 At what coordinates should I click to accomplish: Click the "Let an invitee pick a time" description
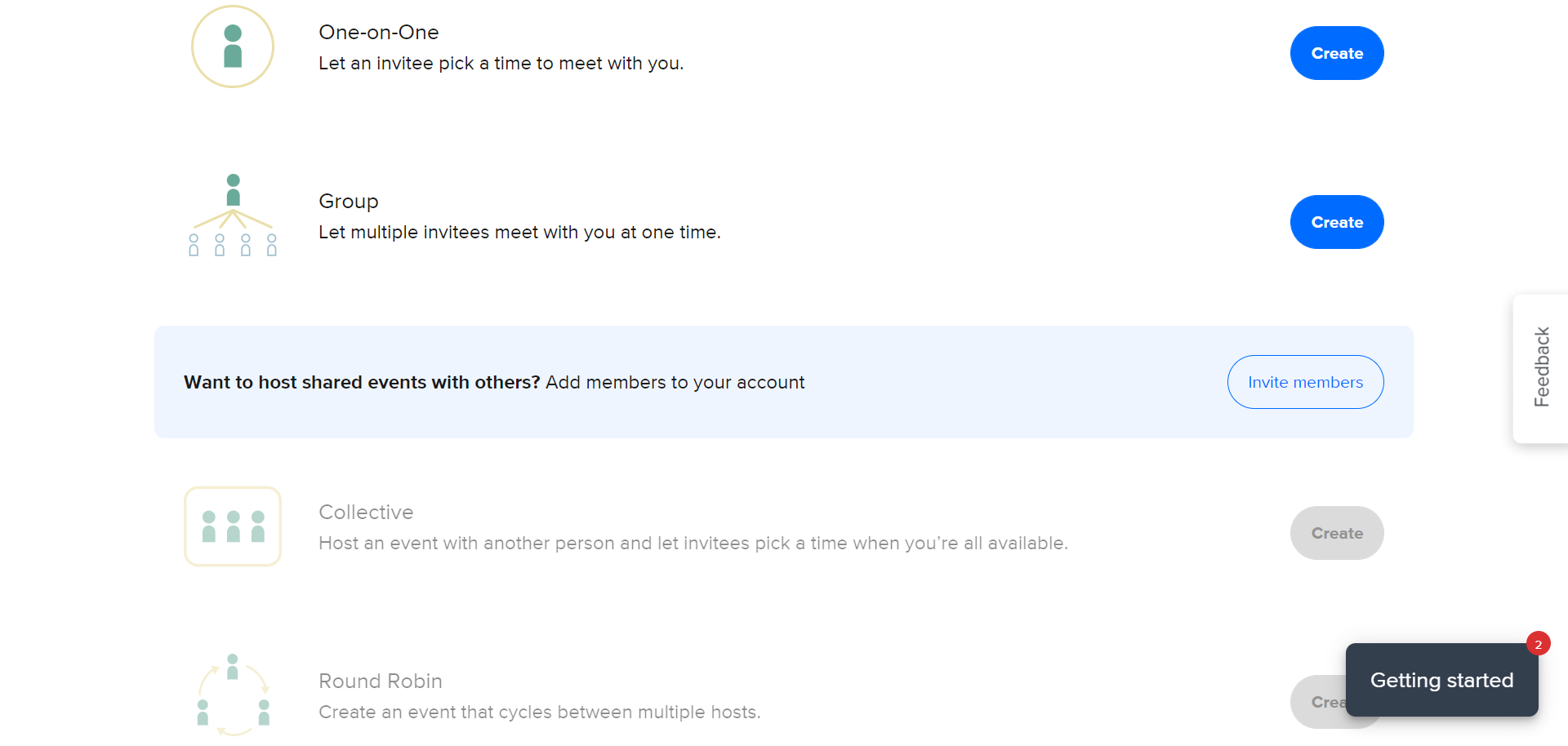point(501,64)
